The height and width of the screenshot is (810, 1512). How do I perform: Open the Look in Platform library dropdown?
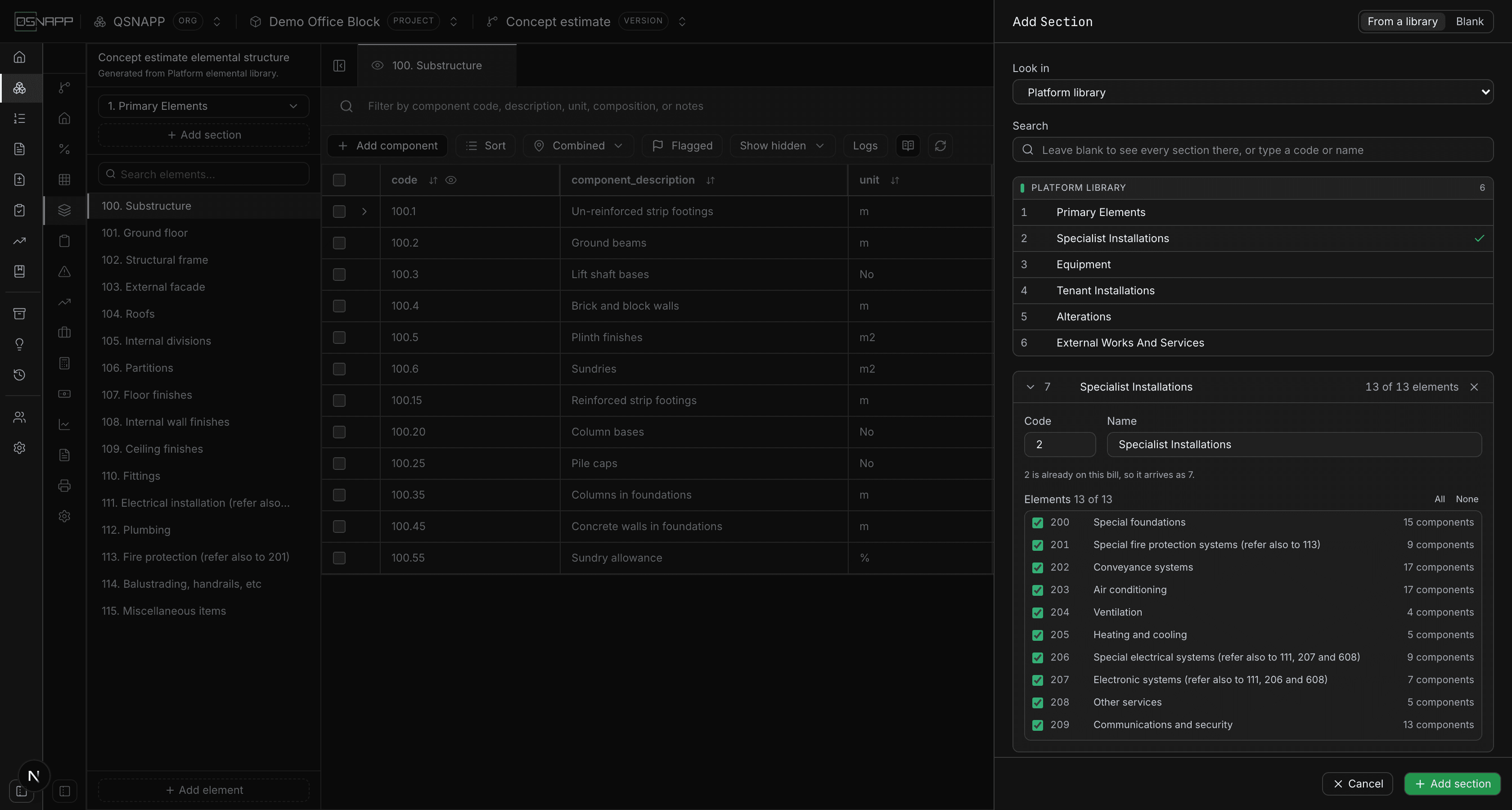pyautogui.click(x=1252, y=92)
